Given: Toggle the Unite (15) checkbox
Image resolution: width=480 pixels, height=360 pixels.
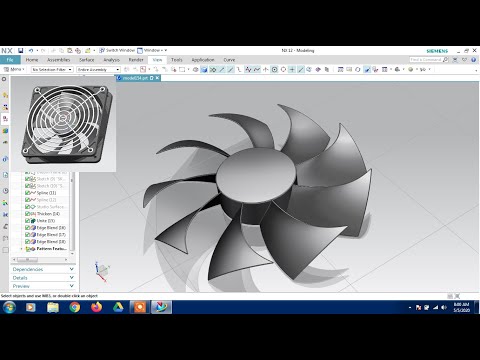Looking at the screenshot, I should (x=28, y=221).
